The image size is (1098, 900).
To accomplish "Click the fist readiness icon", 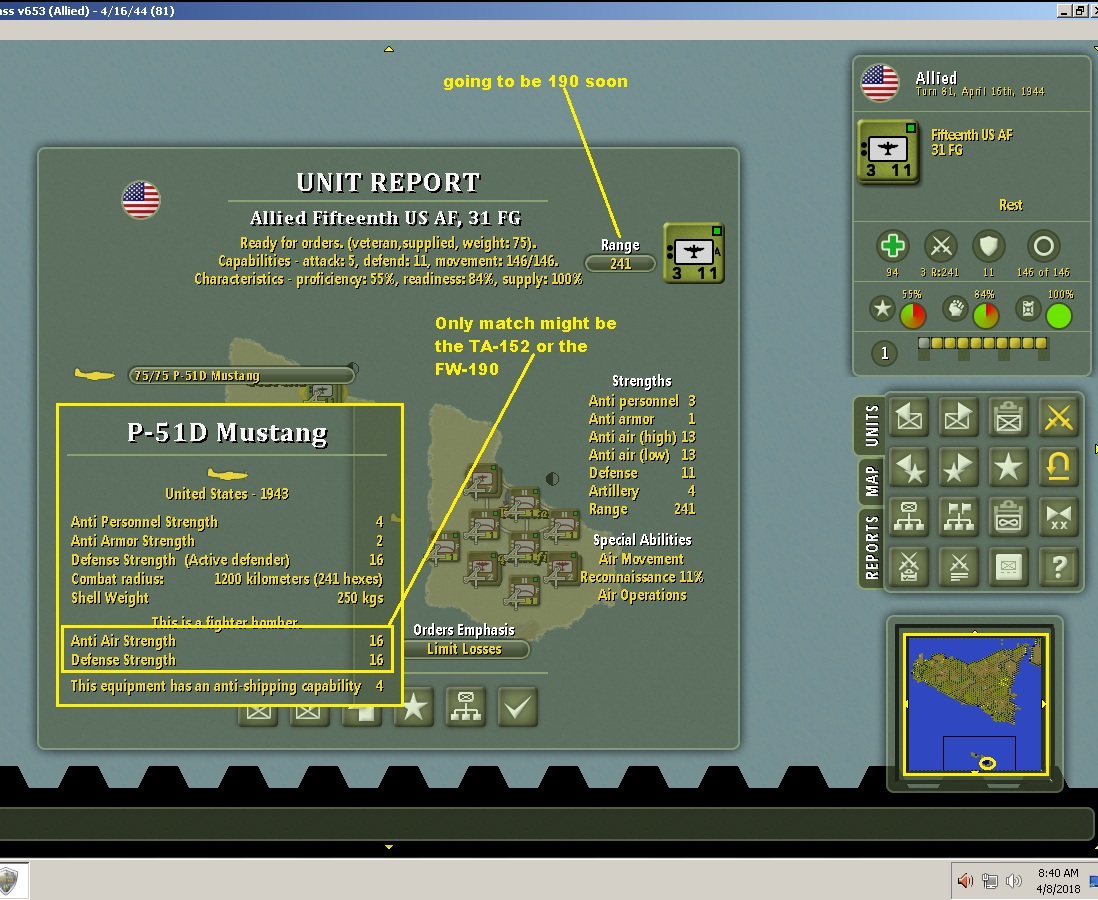I will coord(955,308).
